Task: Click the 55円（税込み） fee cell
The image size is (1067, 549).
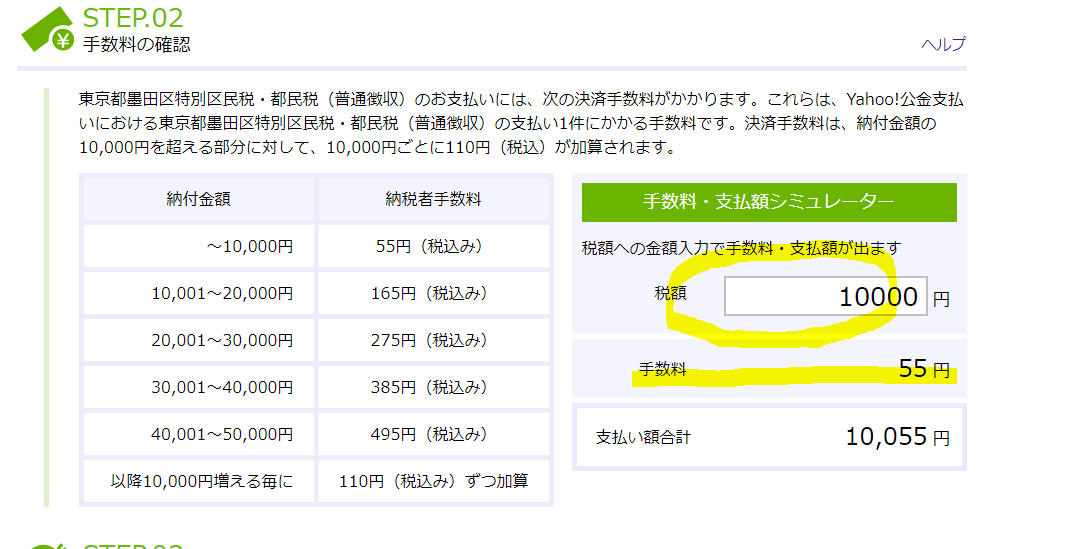Action: tap(433, 246)
